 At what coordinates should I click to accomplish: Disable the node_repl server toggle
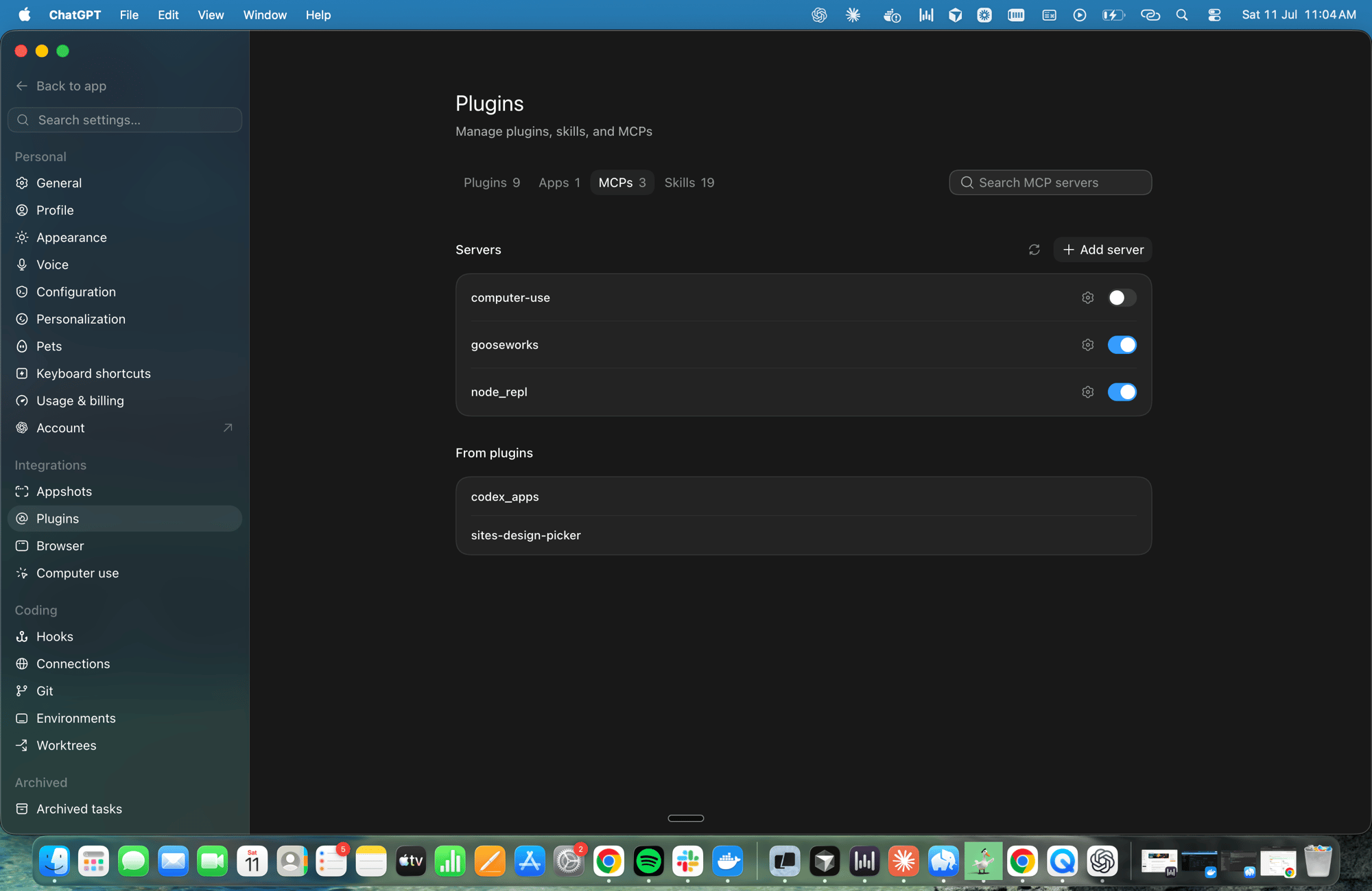point(1122,392)
